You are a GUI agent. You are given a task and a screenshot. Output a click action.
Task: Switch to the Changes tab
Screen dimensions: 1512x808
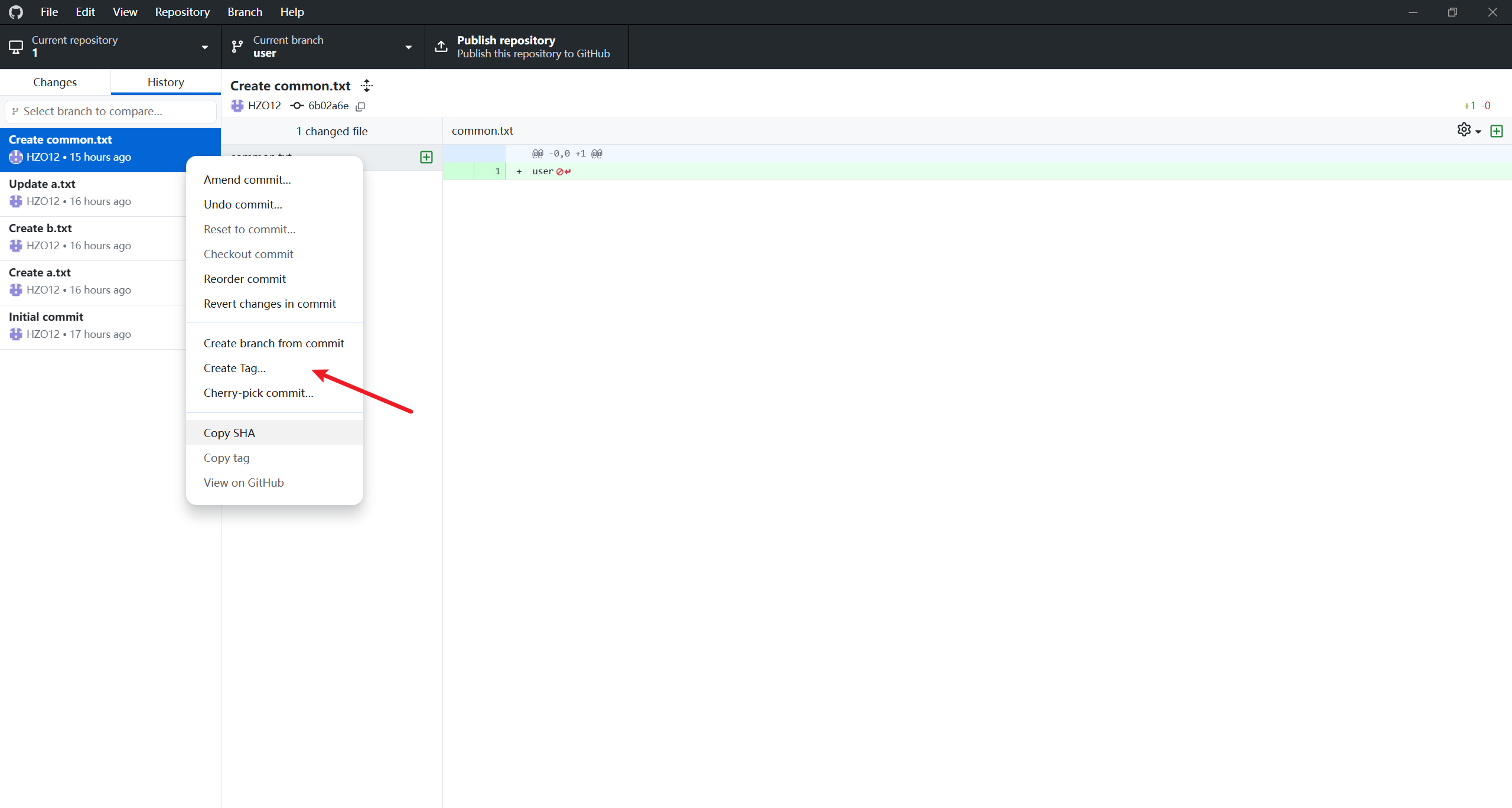click(55, 82)
